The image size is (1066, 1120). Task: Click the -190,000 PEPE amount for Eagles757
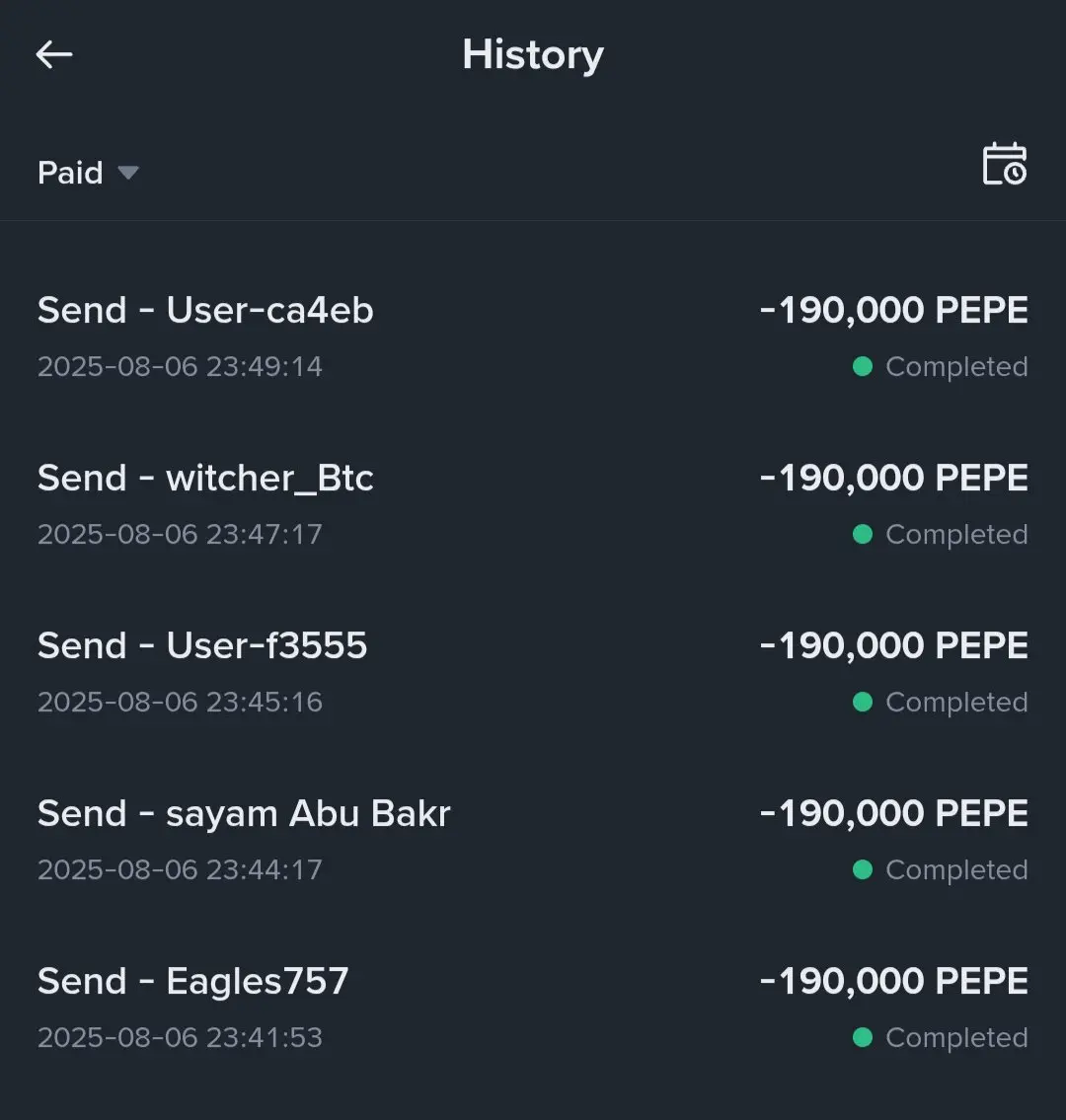pyautogui.click(x=894, y=982)
